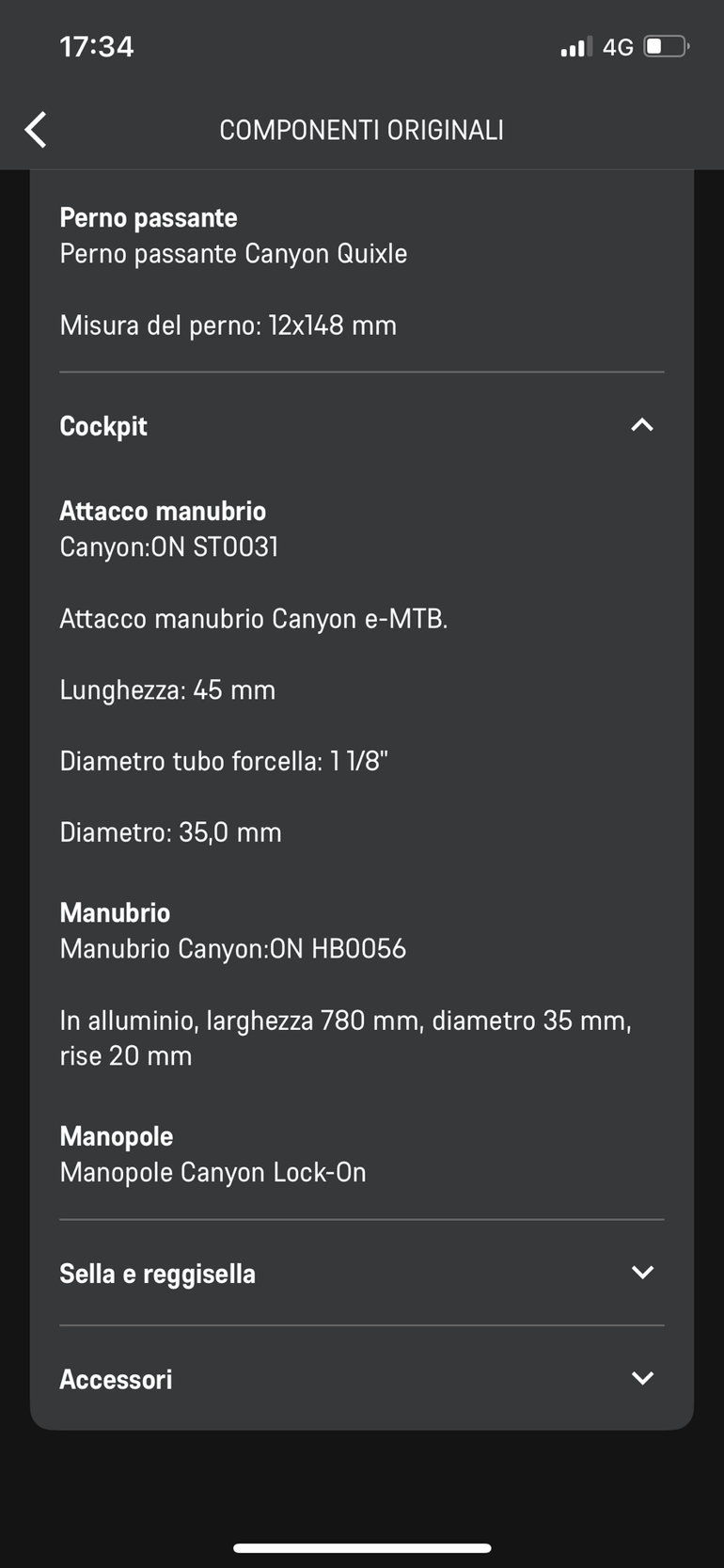Tap the status bar clock showing 17:34
The width and height of the screenshot is (724, 1568).
[97, 46]
